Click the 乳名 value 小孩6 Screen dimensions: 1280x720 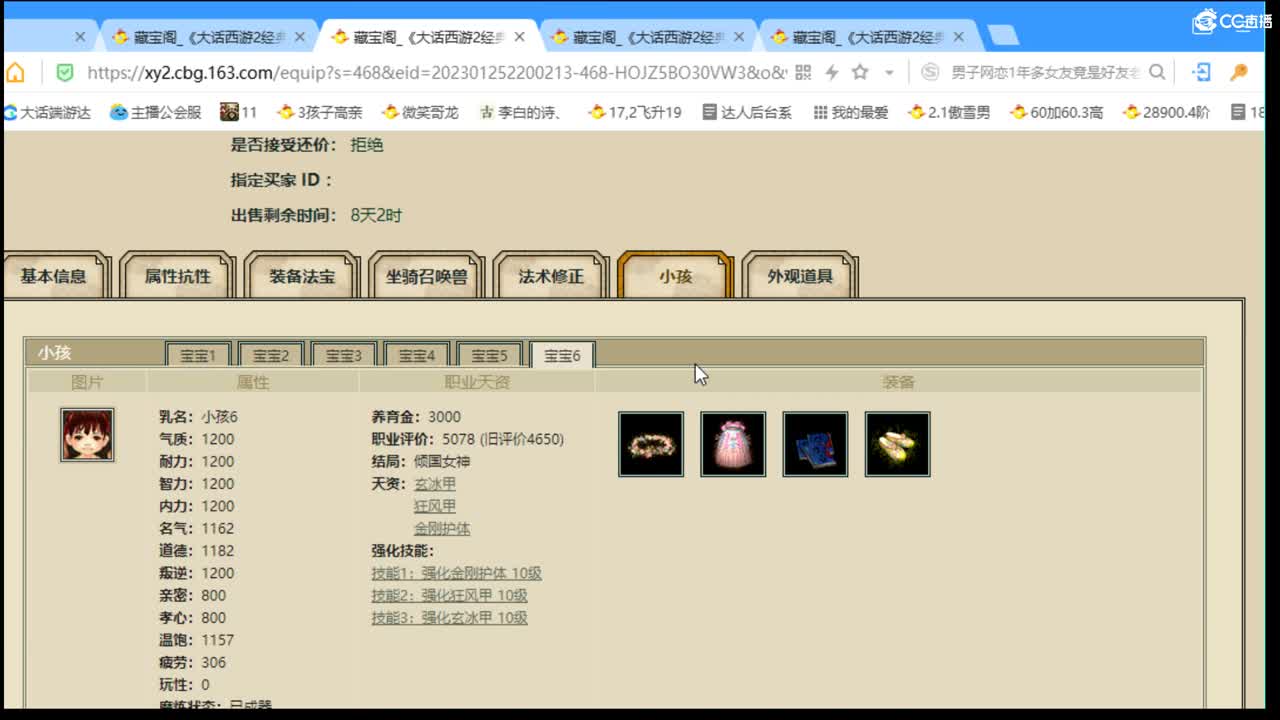click(220, 417)
